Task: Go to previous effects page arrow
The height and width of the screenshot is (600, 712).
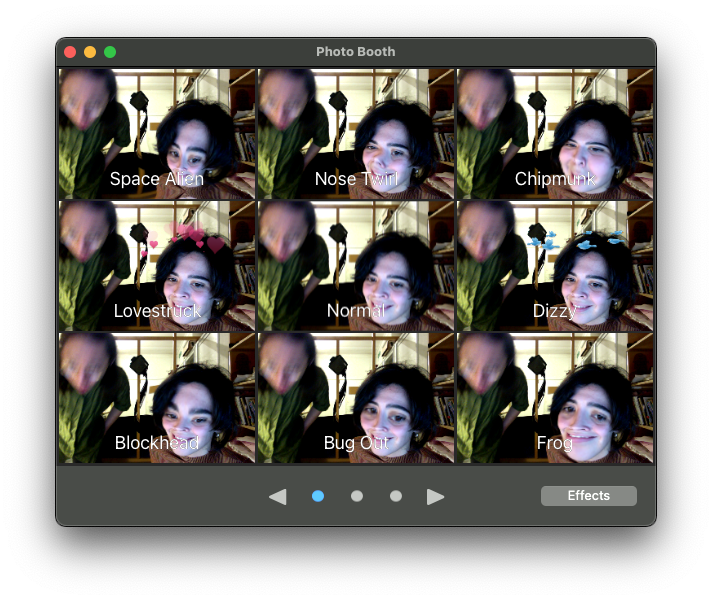Action: [x=277, y=496]
